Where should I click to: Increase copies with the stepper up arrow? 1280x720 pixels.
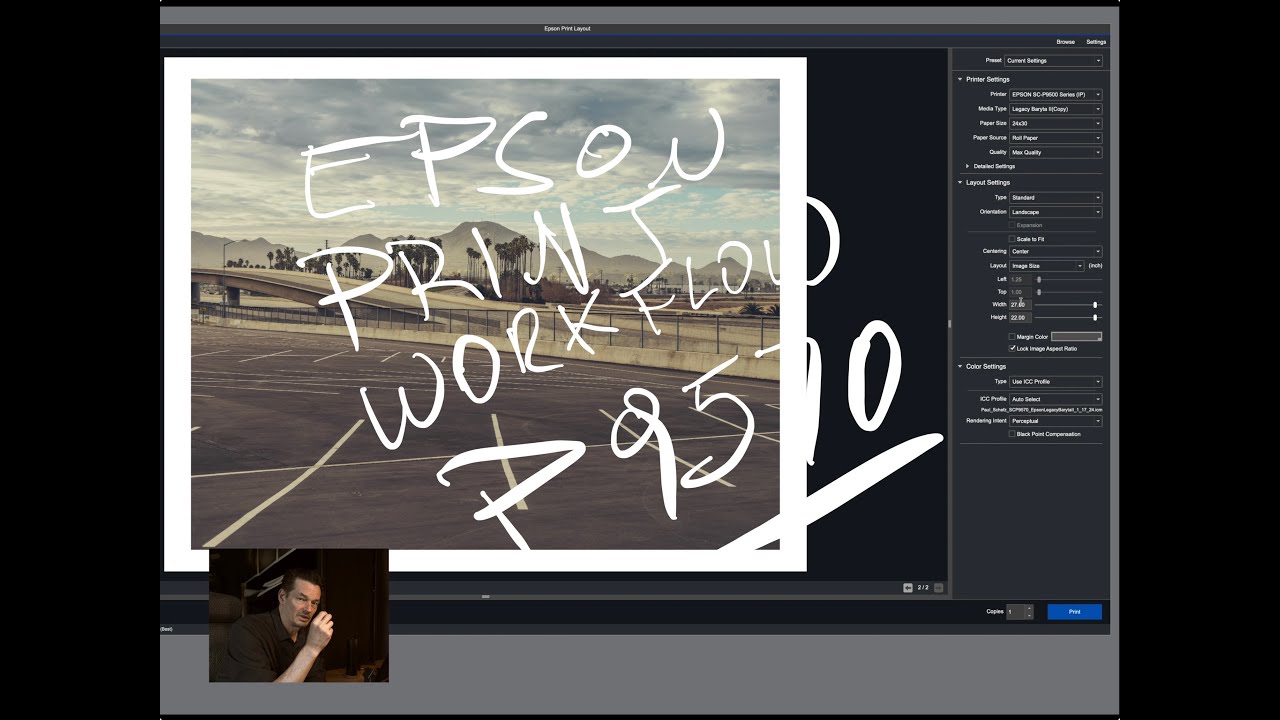tap(1029, 608)
